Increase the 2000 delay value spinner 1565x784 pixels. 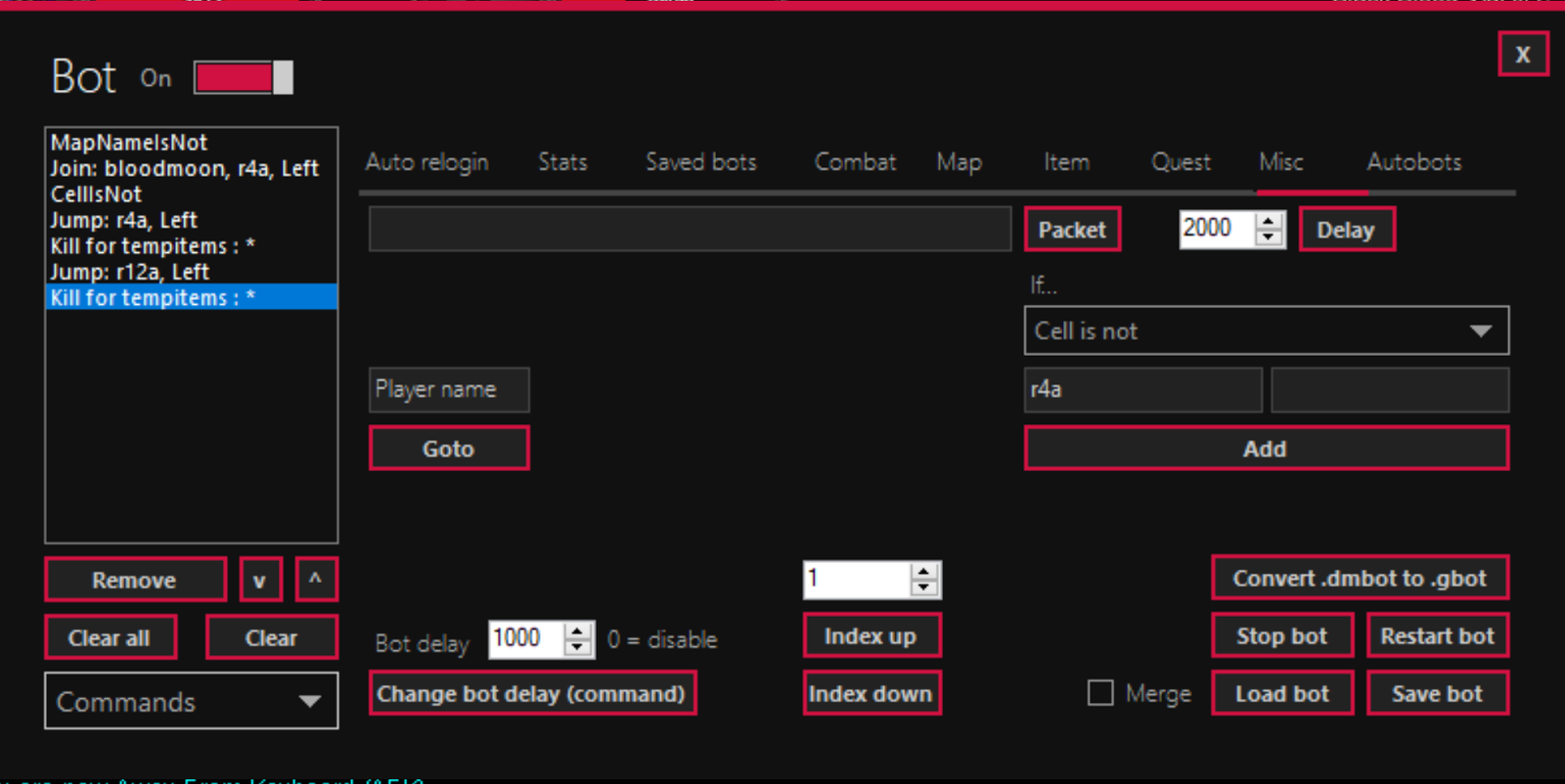coord(1269,221)
